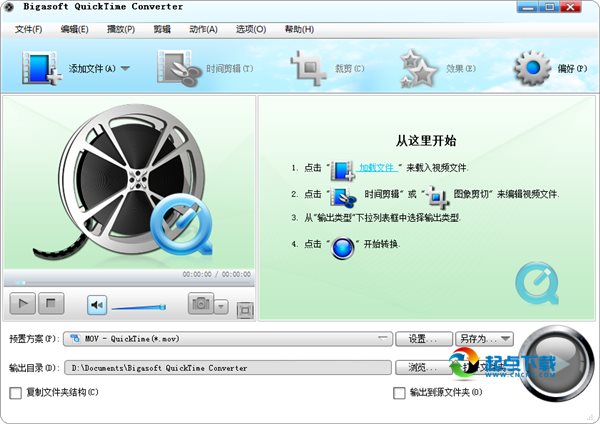
Task: Open Preferences (偏好) gear icon
Action: [x=533, y=68]
